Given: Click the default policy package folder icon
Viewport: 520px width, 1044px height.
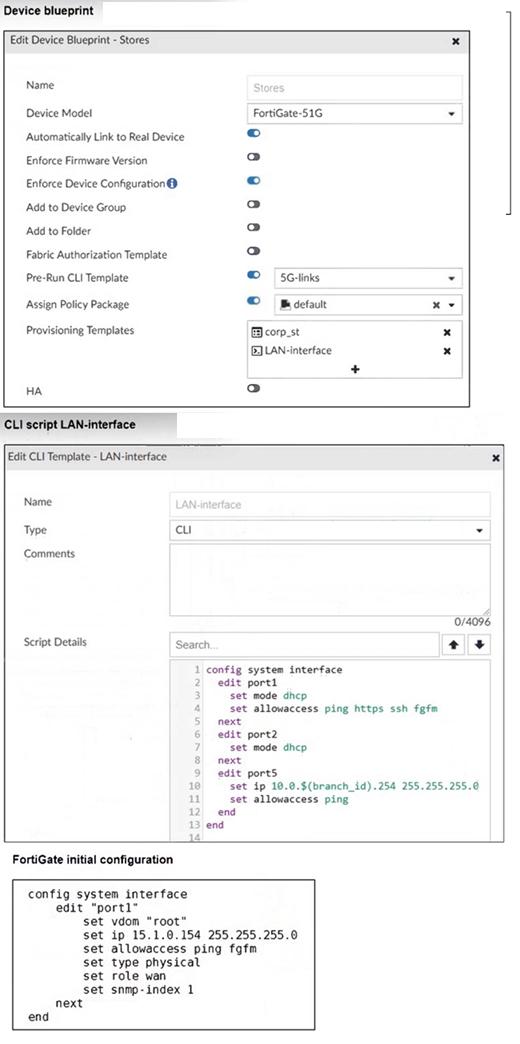Looking at the screenshot, I should (285, 304).
